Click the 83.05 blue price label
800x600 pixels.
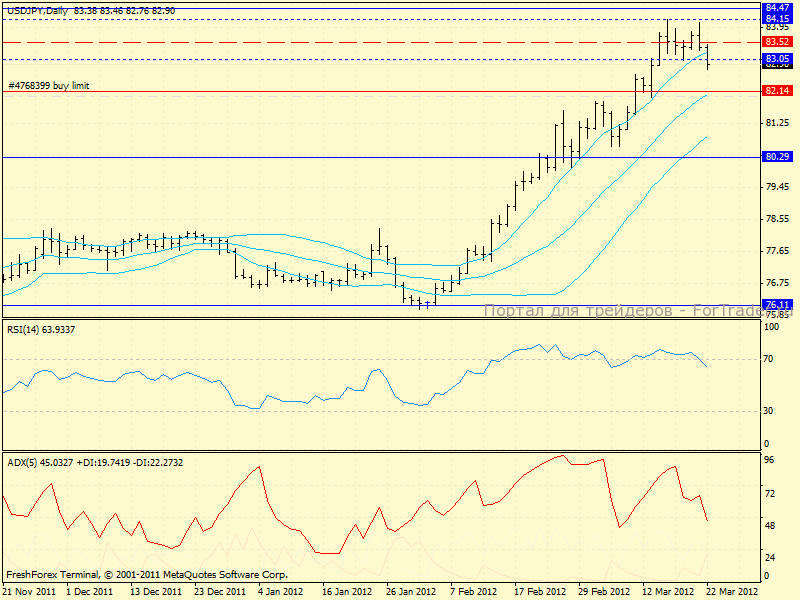tap(777, 59)
